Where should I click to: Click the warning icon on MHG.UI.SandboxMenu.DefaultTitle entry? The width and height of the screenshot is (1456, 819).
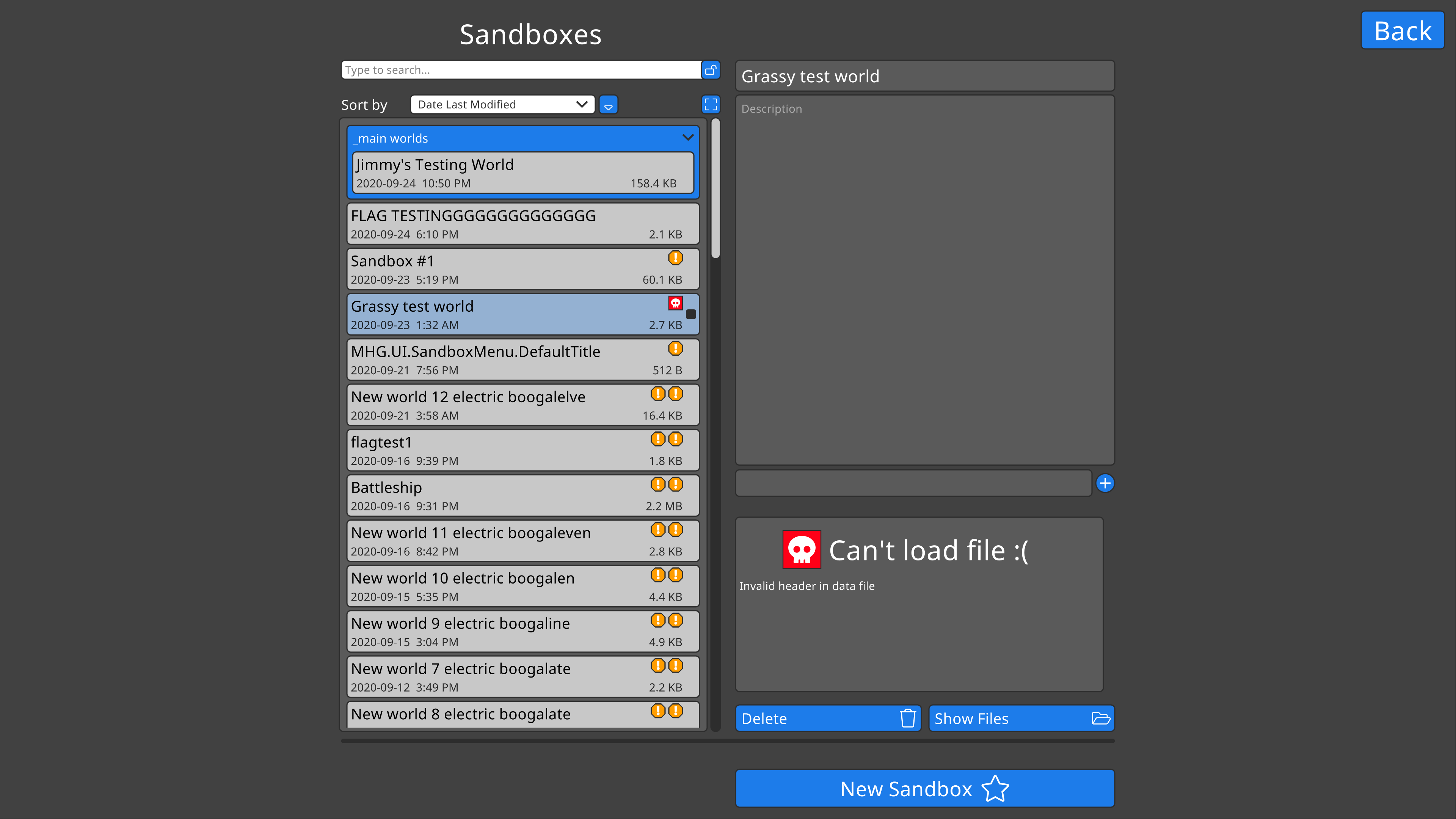(x=675, y=349)
